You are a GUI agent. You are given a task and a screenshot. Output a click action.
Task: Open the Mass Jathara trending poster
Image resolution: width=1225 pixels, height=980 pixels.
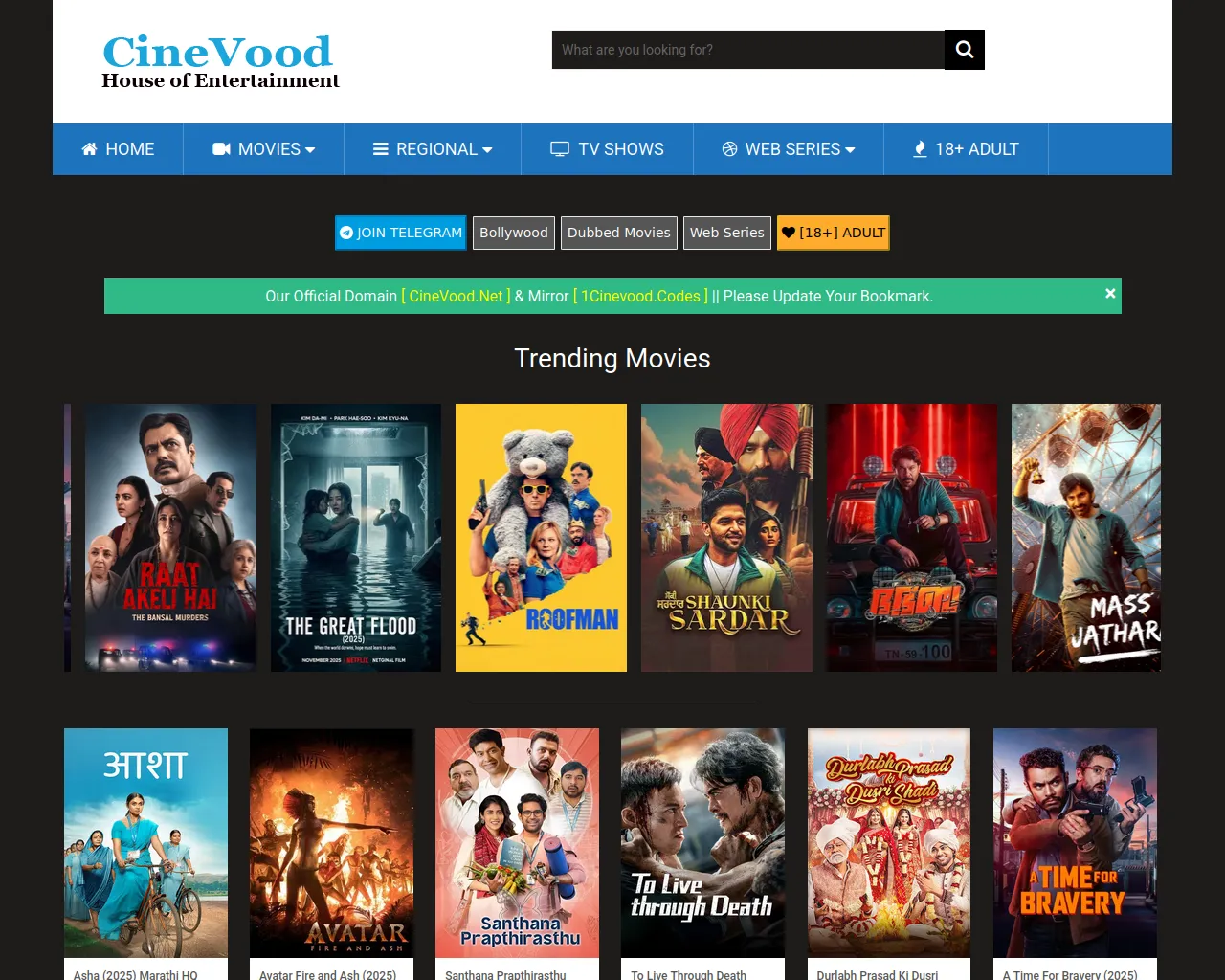click(1086, 538)
